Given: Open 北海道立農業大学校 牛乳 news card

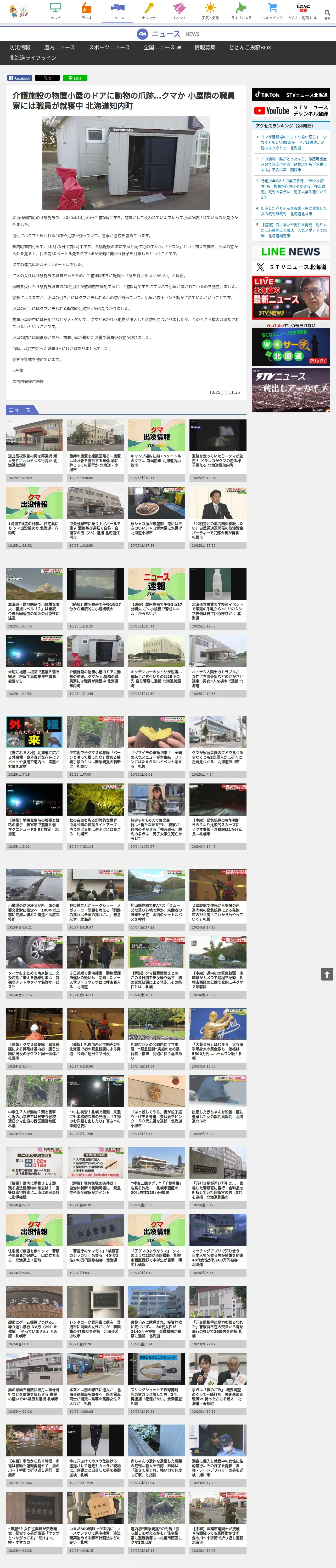Looking at the screenshot, I should coord(218,598).
